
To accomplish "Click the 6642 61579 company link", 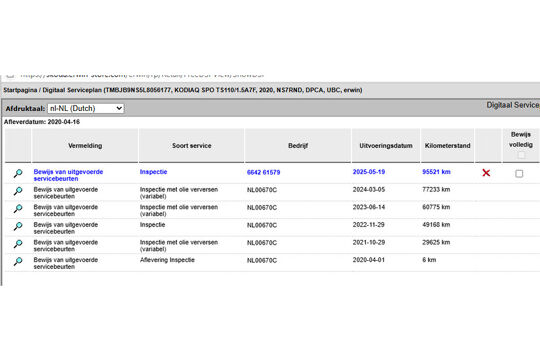I will [x=263, y=172].
